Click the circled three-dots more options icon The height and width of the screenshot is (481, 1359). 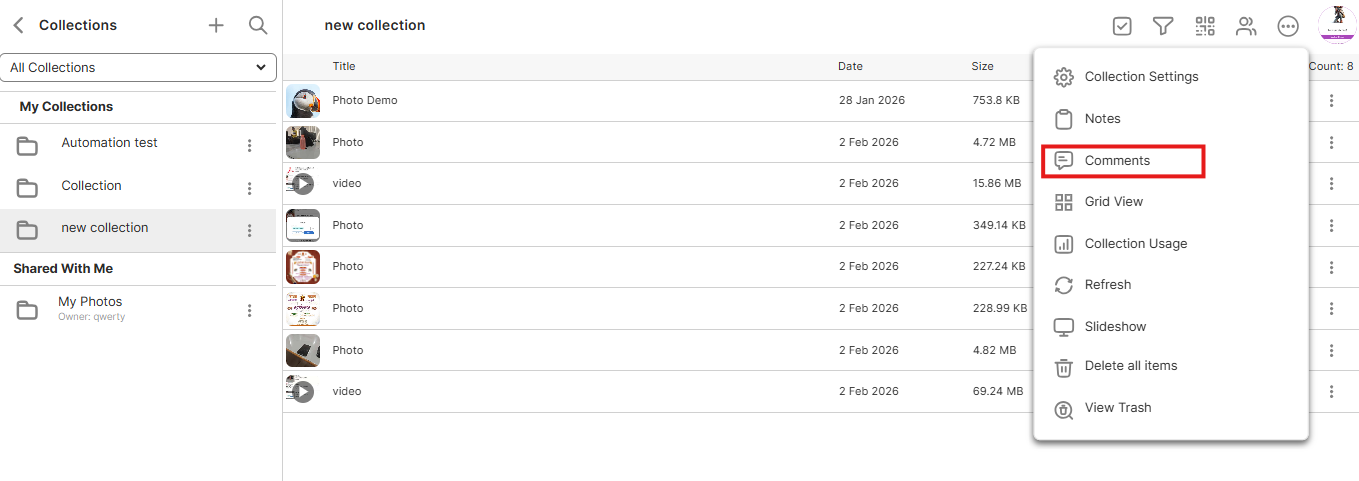coord(1288,26)
